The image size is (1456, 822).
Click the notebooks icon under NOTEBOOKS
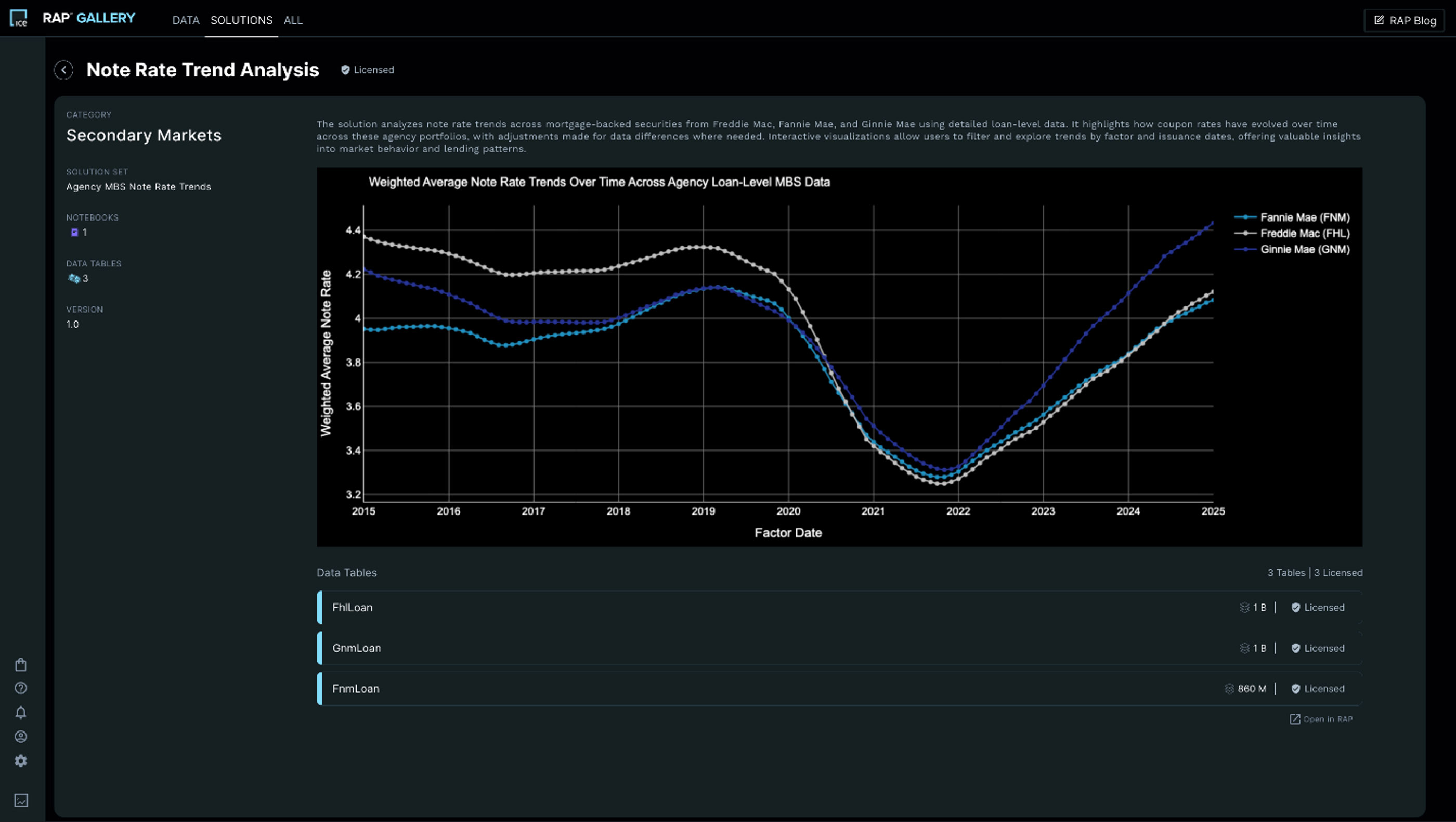(x=74, y=232)
